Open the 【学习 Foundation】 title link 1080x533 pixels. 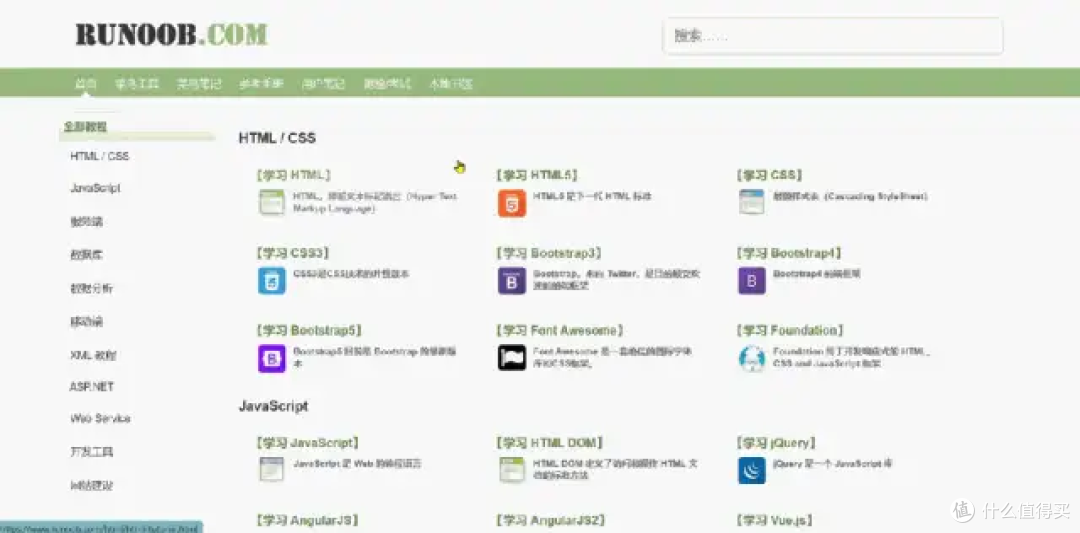tap(790, 331)
